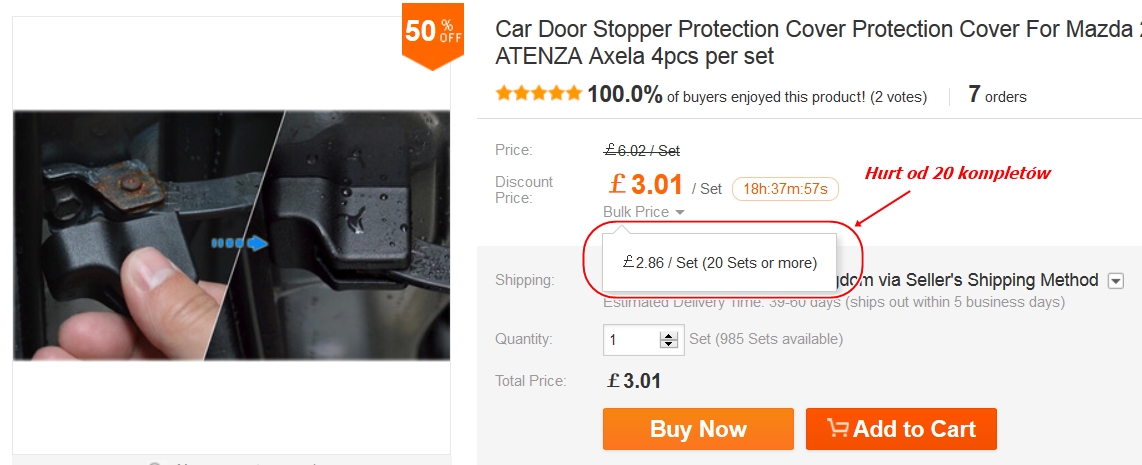
Task: Click the 7 orders count
Action: (x=997, y=96)
